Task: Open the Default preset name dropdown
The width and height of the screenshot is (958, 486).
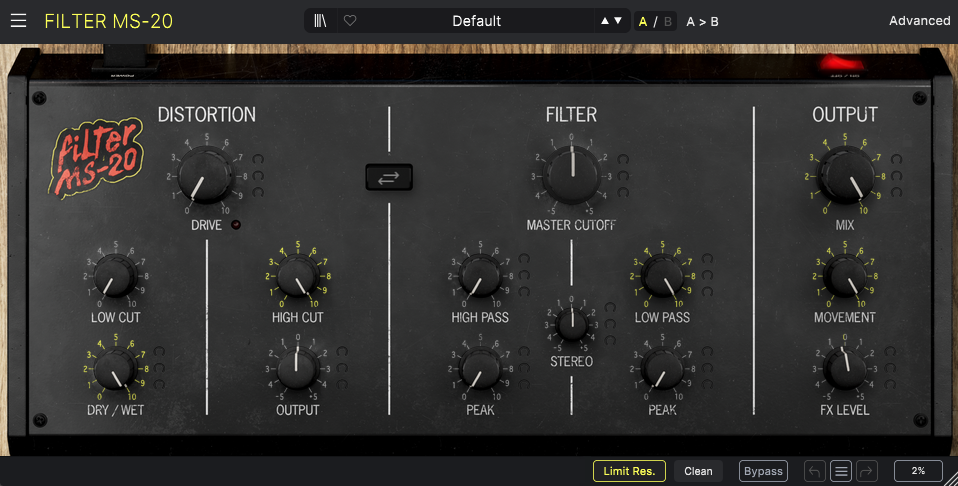Action: point(477,21)
